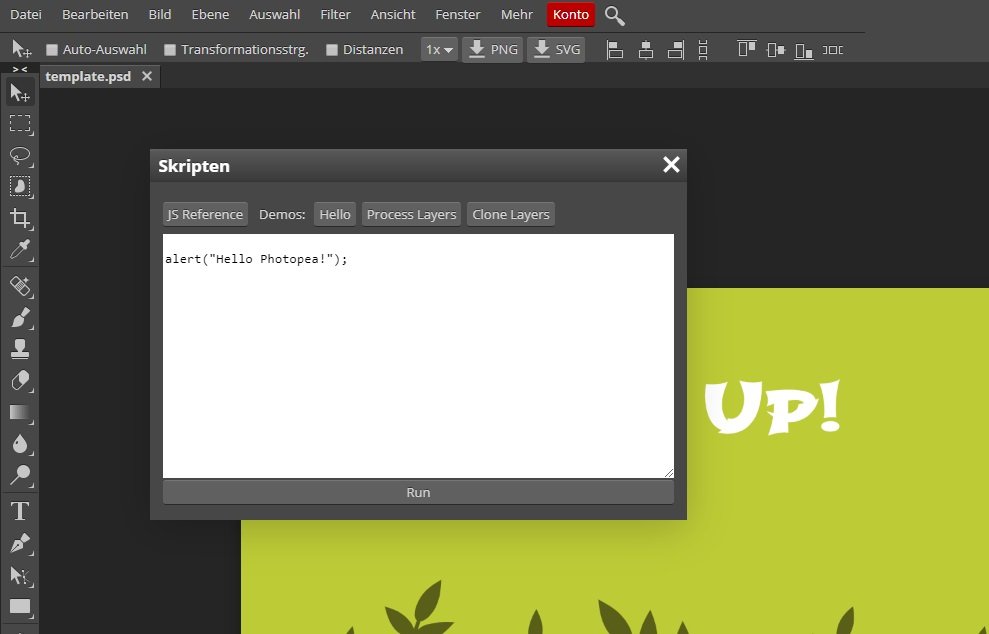The height and width of the screenshot is (634, 989).
Task: Load the Clone Layers demo script
Action: [x=511, y=214]
